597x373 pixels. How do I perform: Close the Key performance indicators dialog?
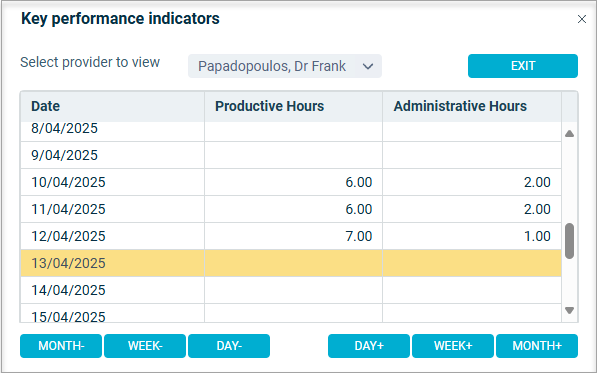(581, 19)
